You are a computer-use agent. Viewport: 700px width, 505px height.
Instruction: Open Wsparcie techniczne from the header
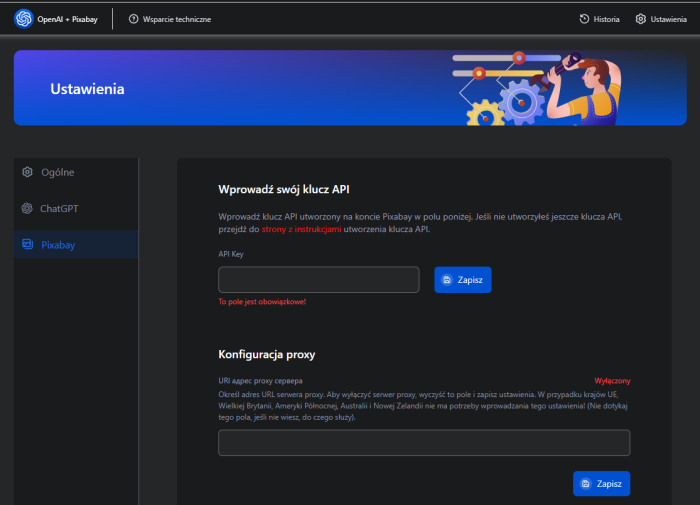pos(175,19)
